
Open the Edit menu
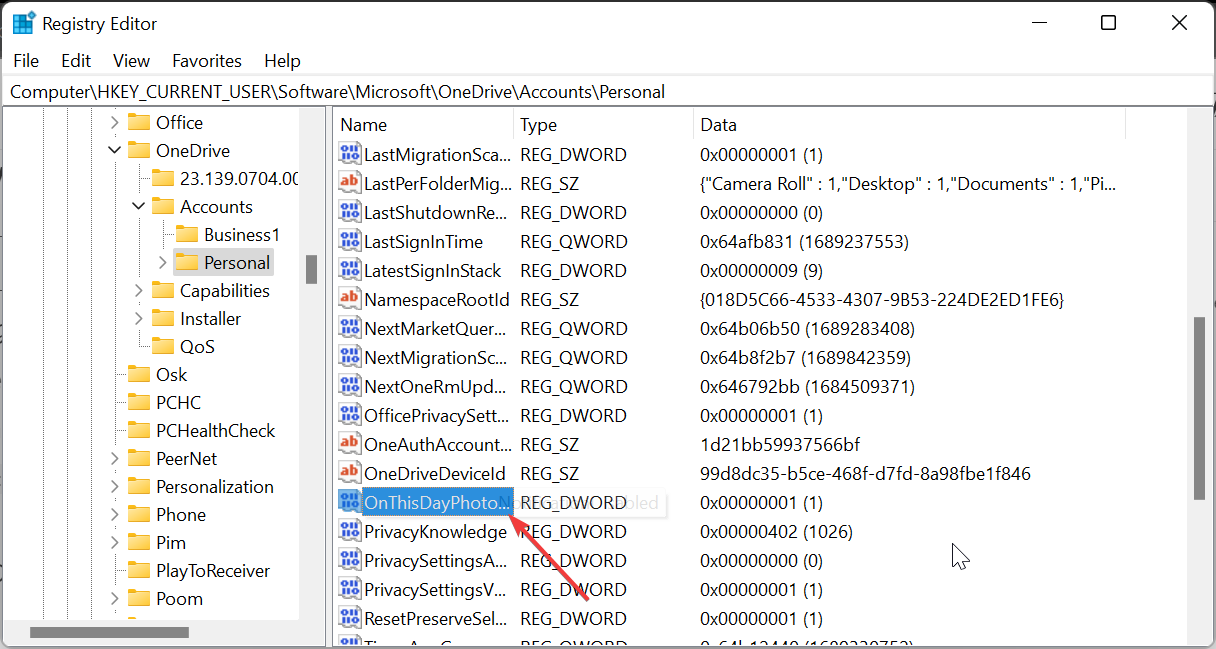coord(76,61)
